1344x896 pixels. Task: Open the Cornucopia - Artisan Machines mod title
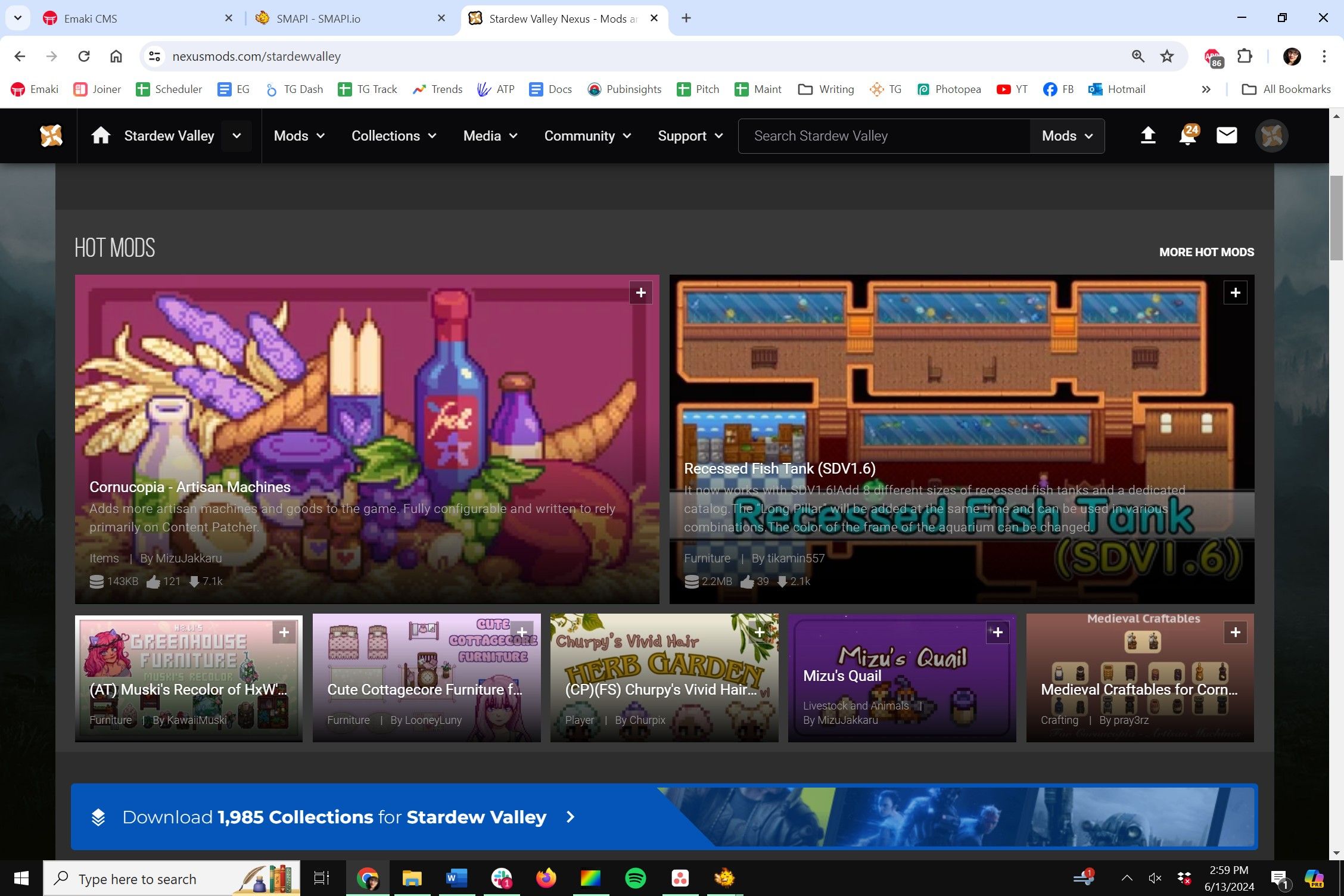click(190, 487)
